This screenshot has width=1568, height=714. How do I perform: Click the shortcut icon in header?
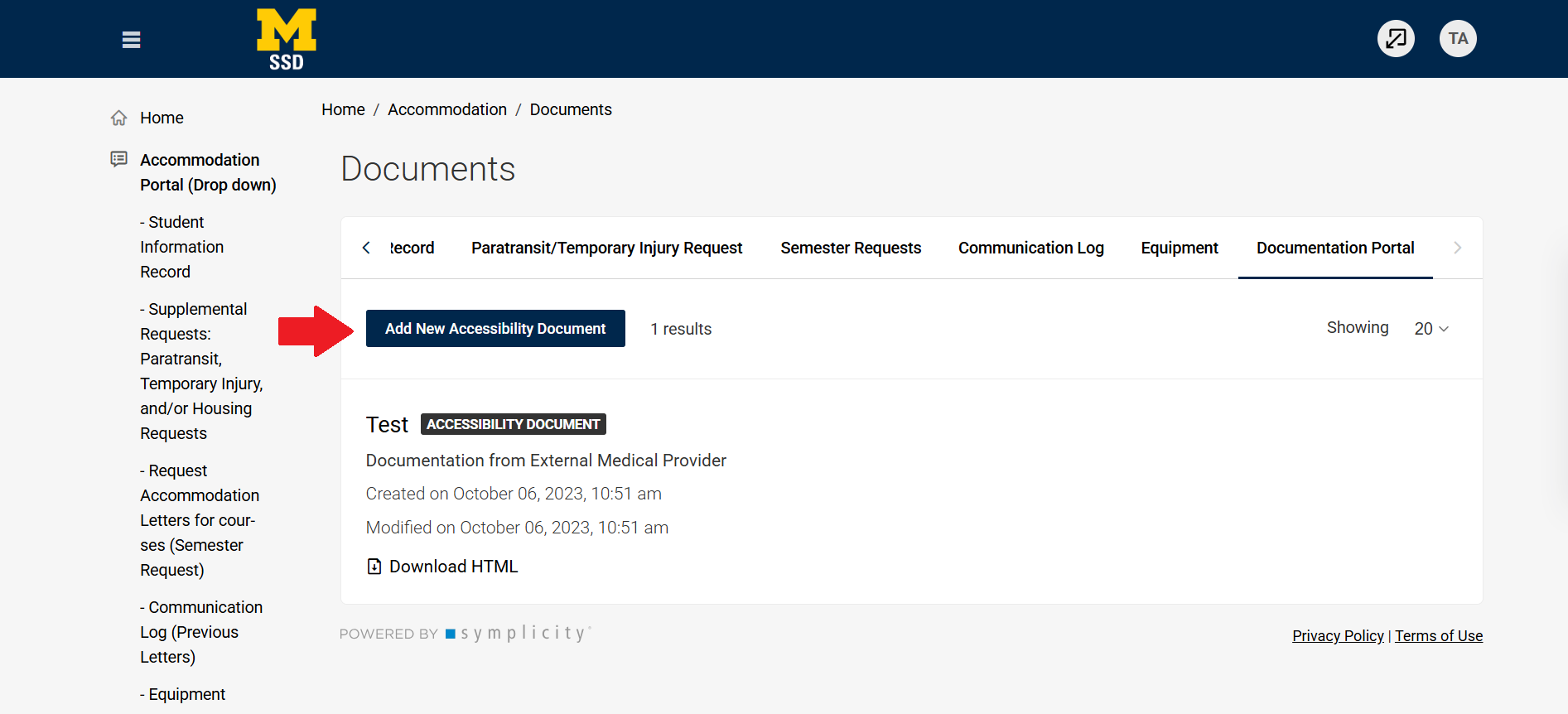tap(1396, 38)
